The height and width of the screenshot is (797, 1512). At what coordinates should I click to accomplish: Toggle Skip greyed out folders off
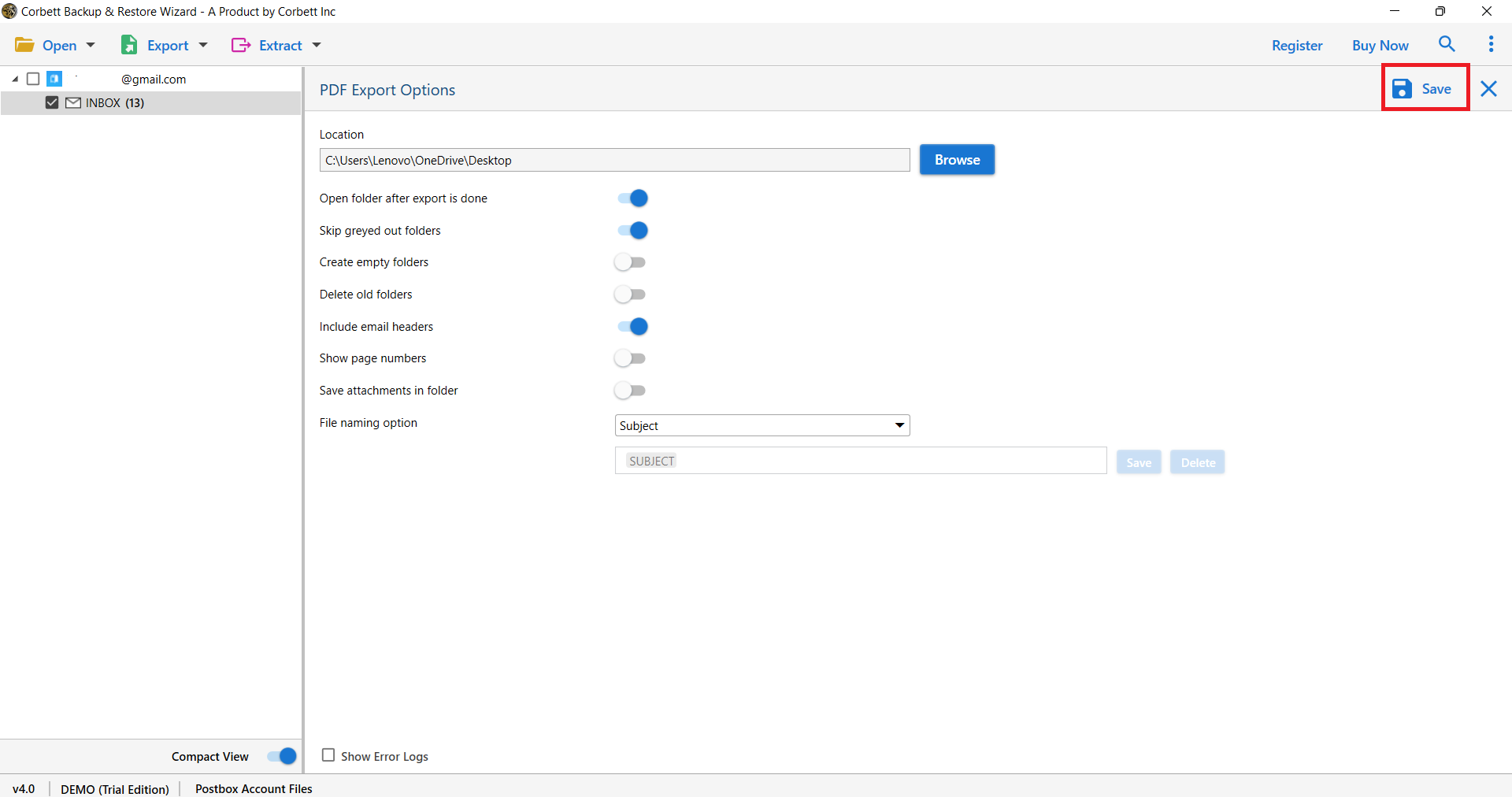(x=632, y=230)
